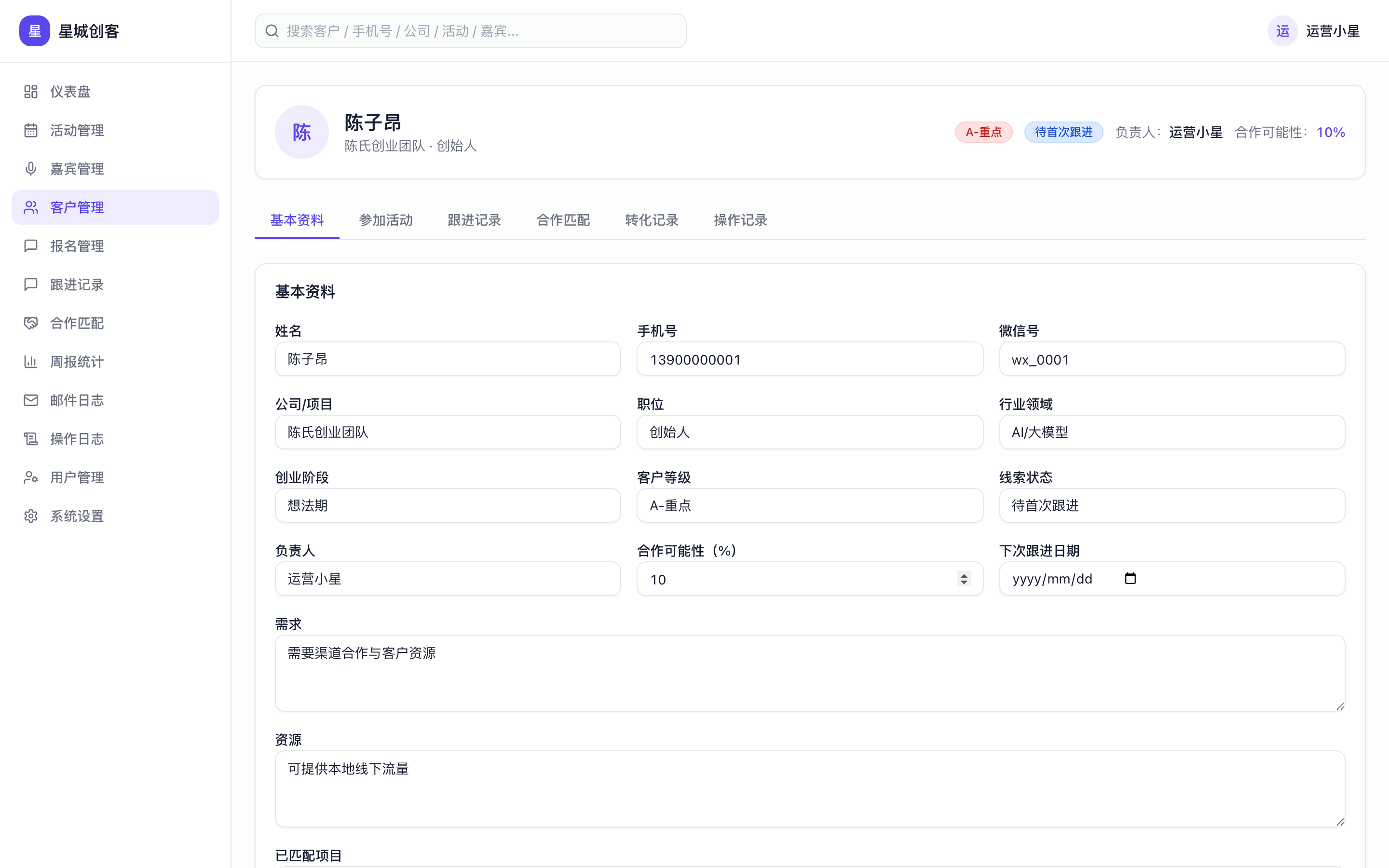Click the 星城创客 brand name

(x=89, y=31)
